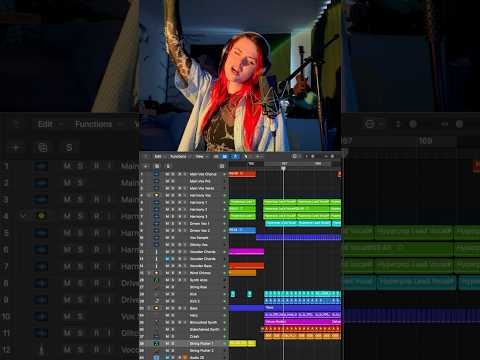Toggle input monitoring on Harmony 2
The width and height of the screenshot is (480, 360).
(x=185, y=209)
